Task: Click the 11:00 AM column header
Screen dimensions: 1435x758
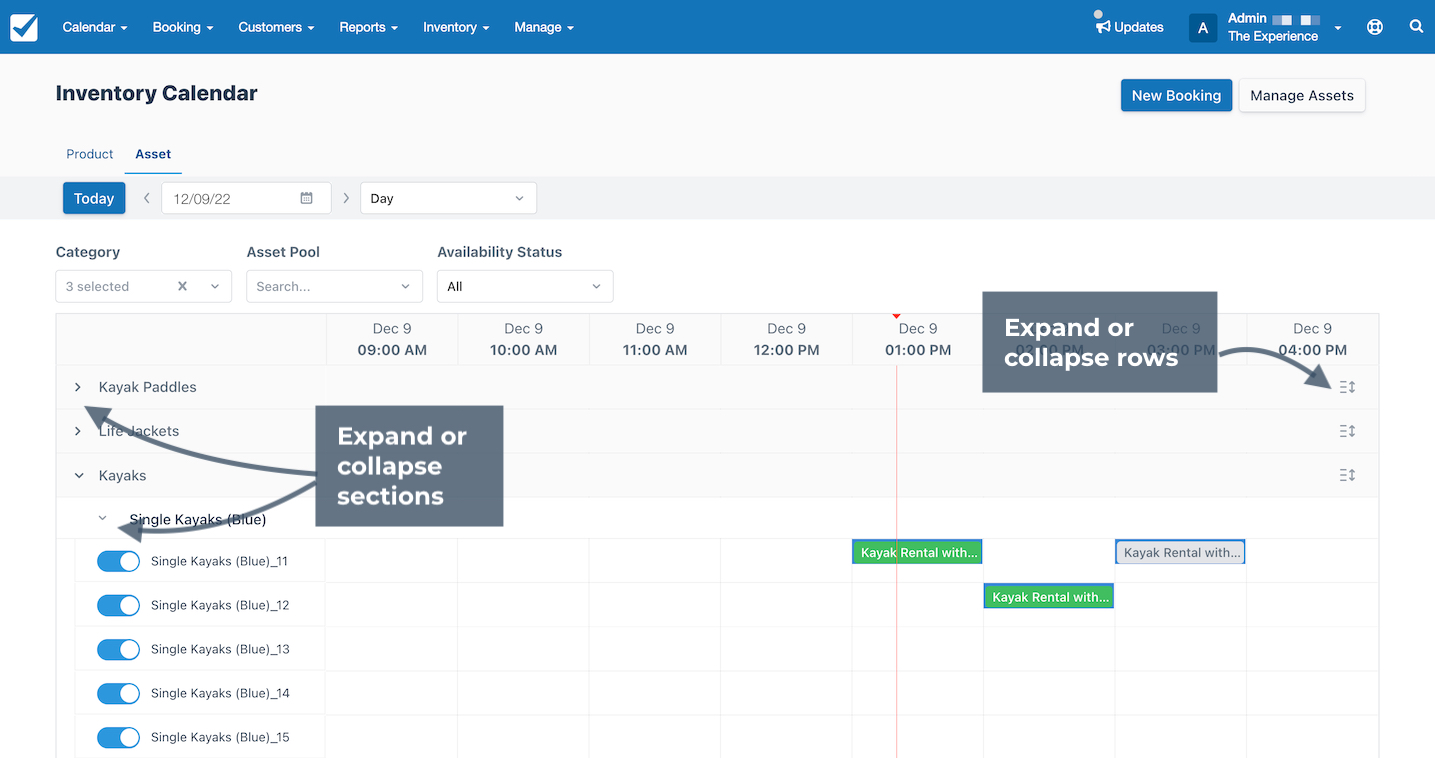Action: [x=655, y=339]
